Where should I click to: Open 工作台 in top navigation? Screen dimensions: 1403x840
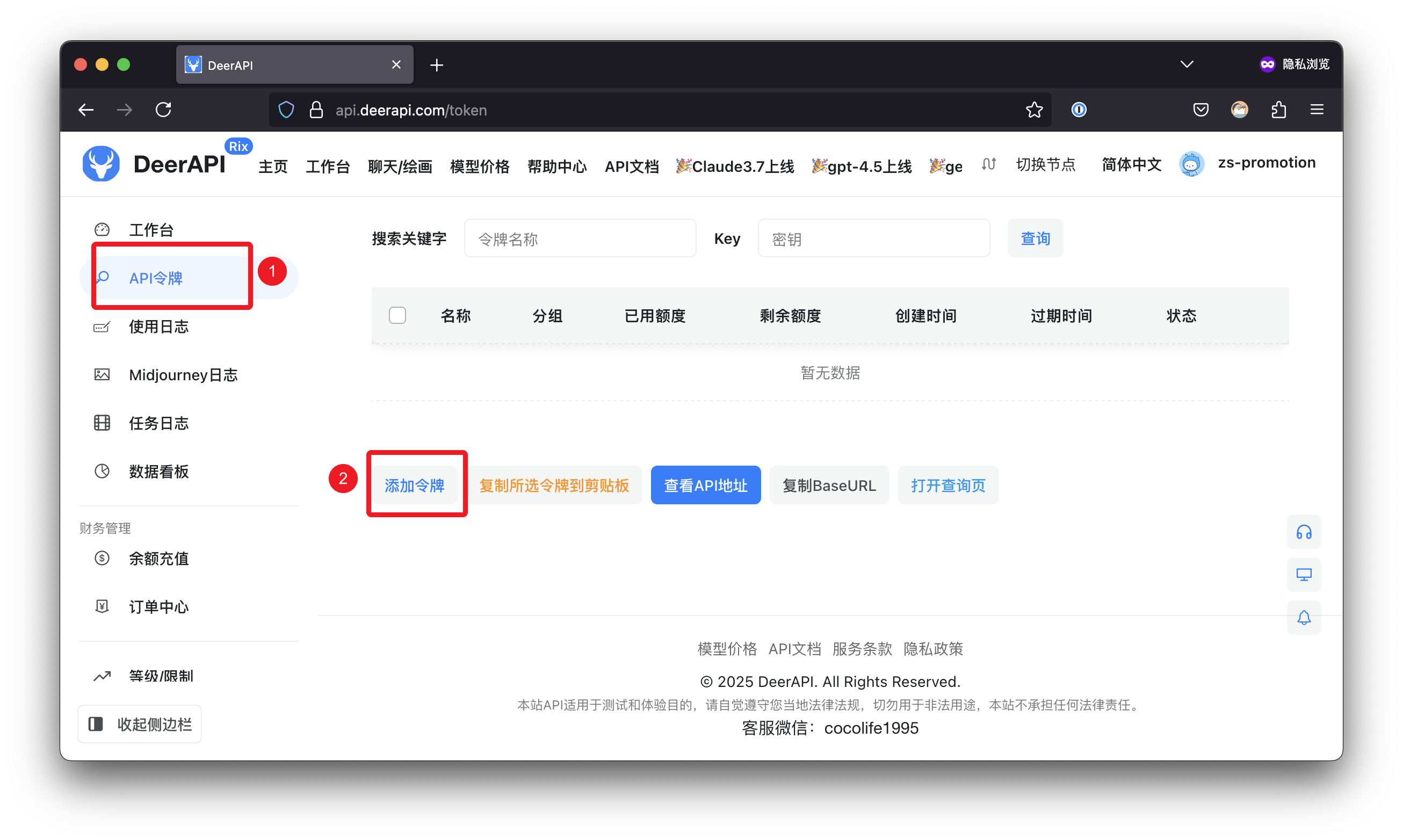click(328, 166)
